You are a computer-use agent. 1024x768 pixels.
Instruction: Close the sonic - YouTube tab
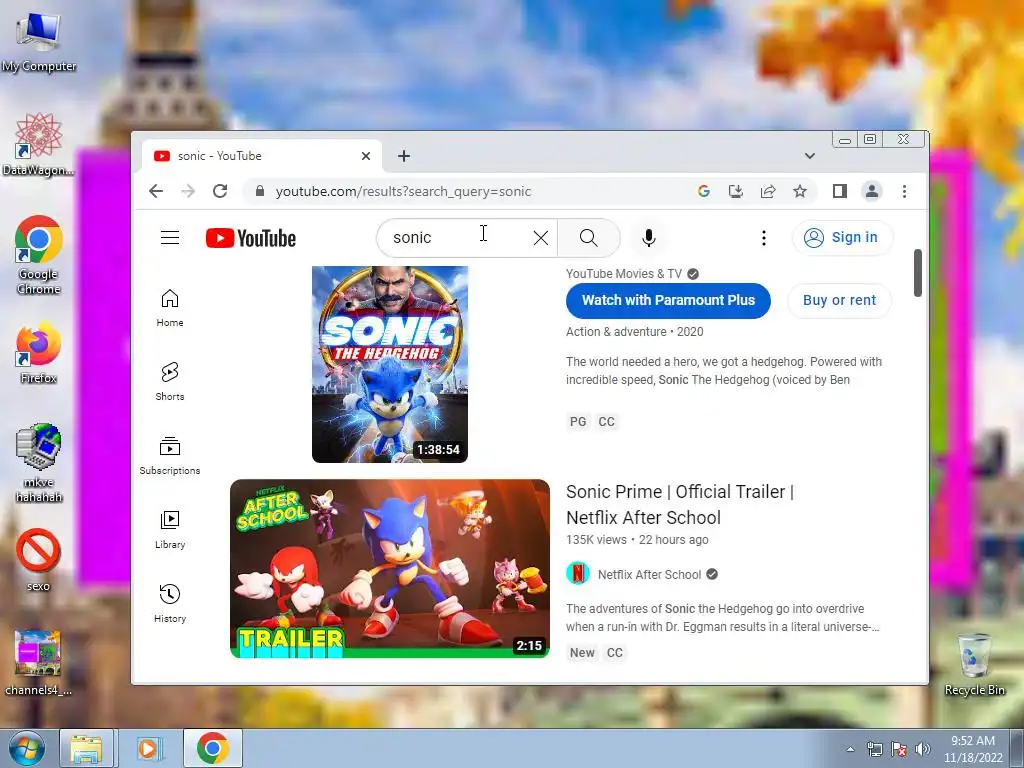tap(366, 156)
